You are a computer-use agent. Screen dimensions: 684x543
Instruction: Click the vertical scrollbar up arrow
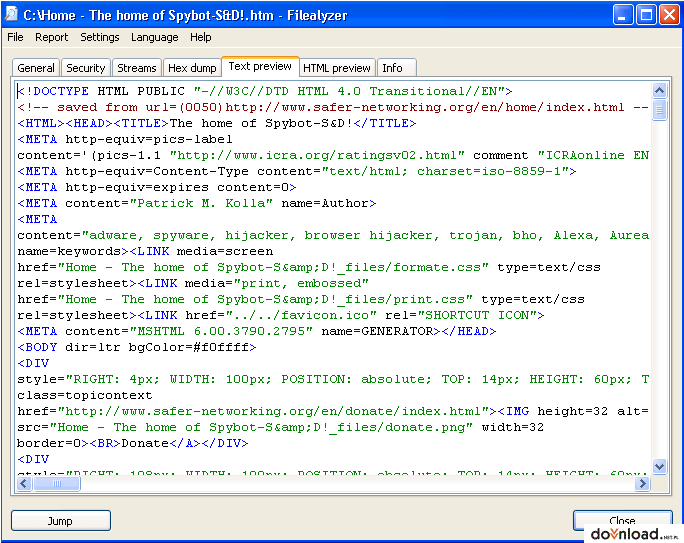pyautogui.click(x=659, y=91)
